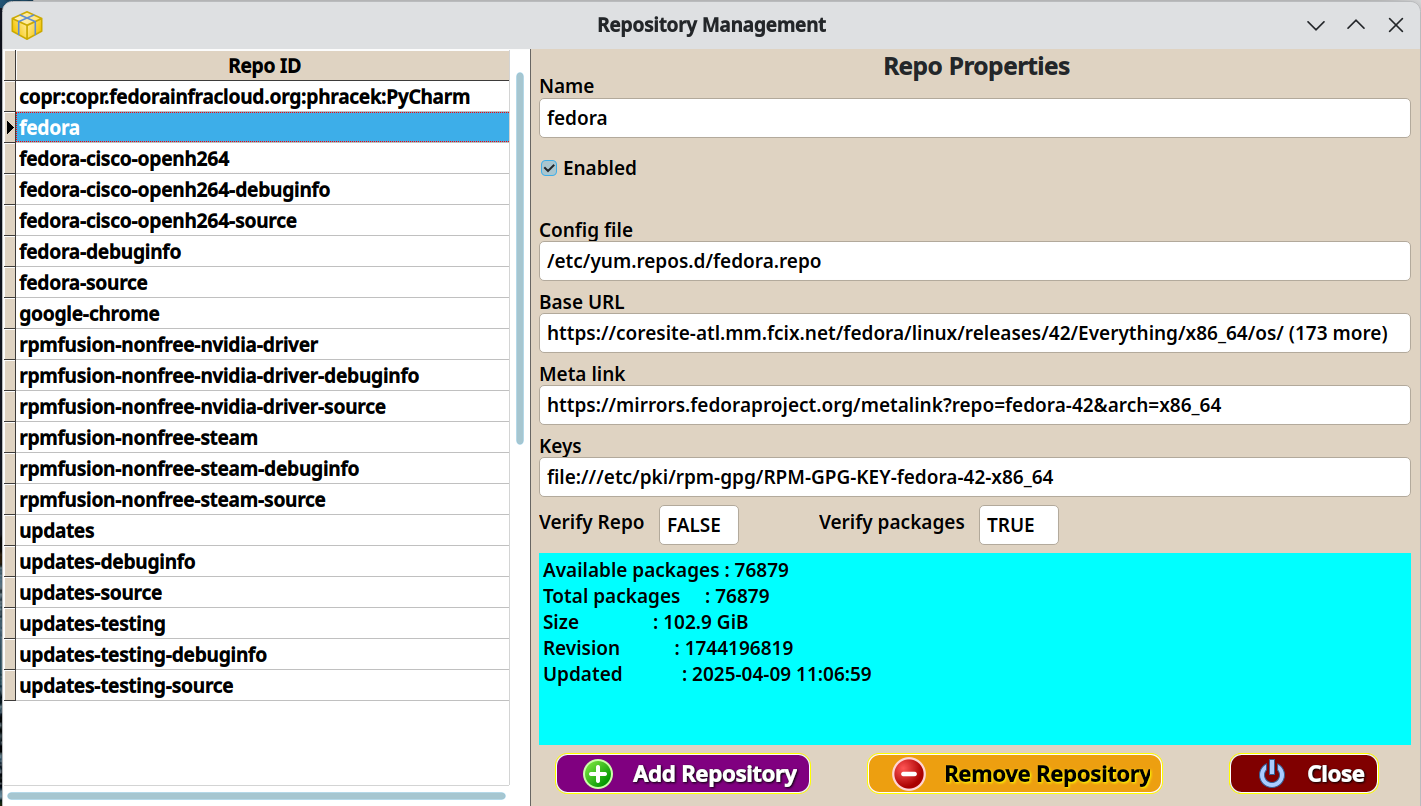
Task: Click the Size 102.9 GiB line
Action: (x=646, y=623)
